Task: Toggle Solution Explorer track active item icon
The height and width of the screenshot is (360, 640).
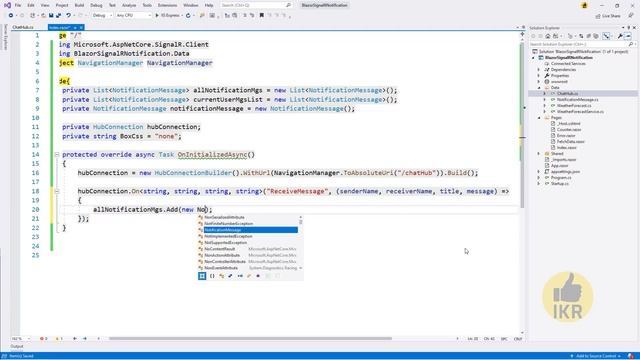Action: coord(607,36)
